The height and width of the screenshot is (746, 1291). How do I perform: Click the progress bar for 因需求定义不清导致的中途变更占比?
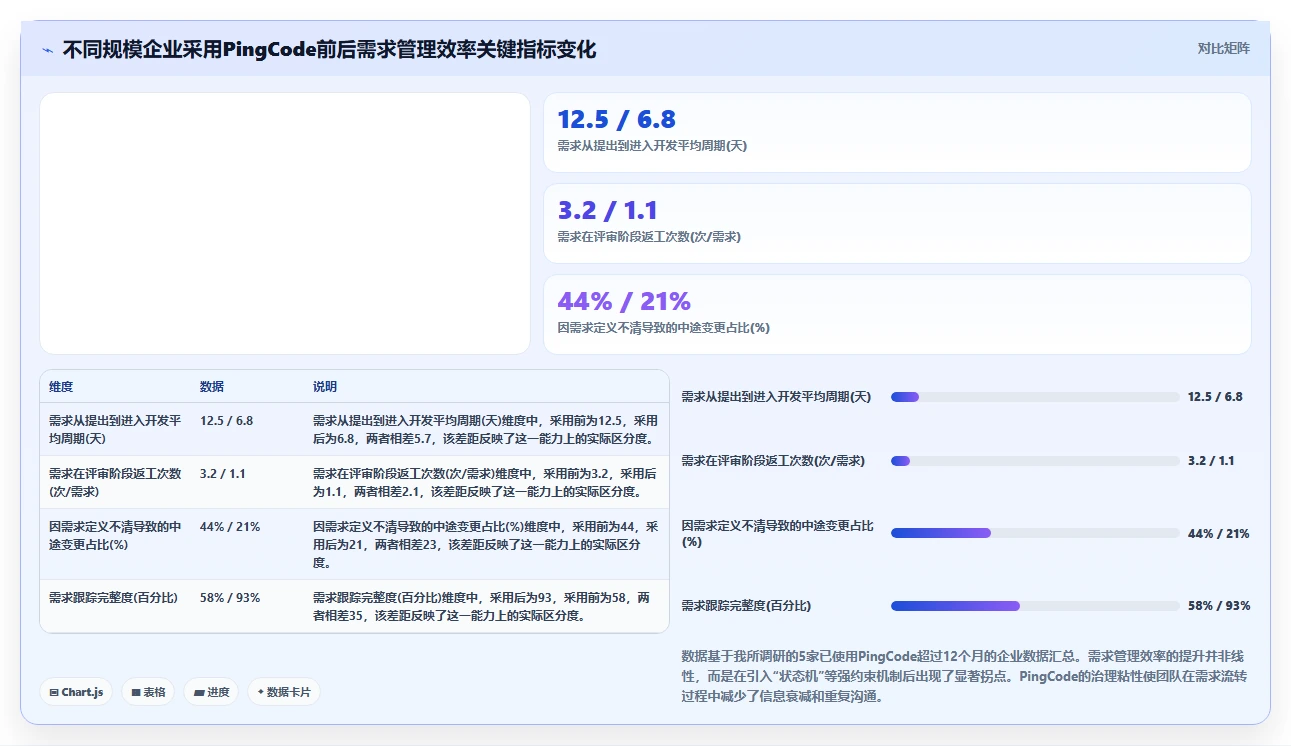click(x=1035, y=533)
